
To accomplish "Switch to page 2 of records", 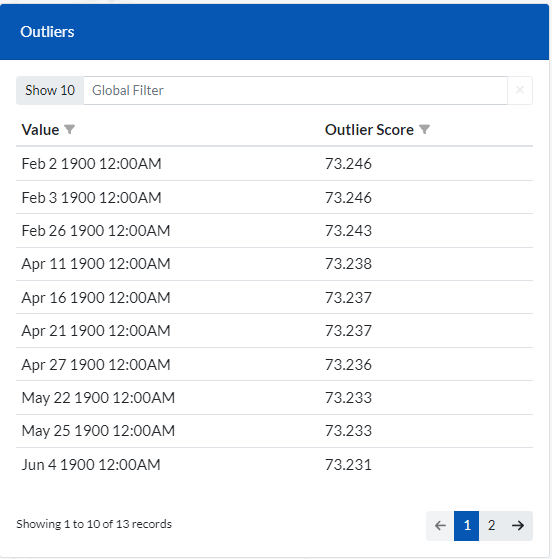I will tap(491, 525).
